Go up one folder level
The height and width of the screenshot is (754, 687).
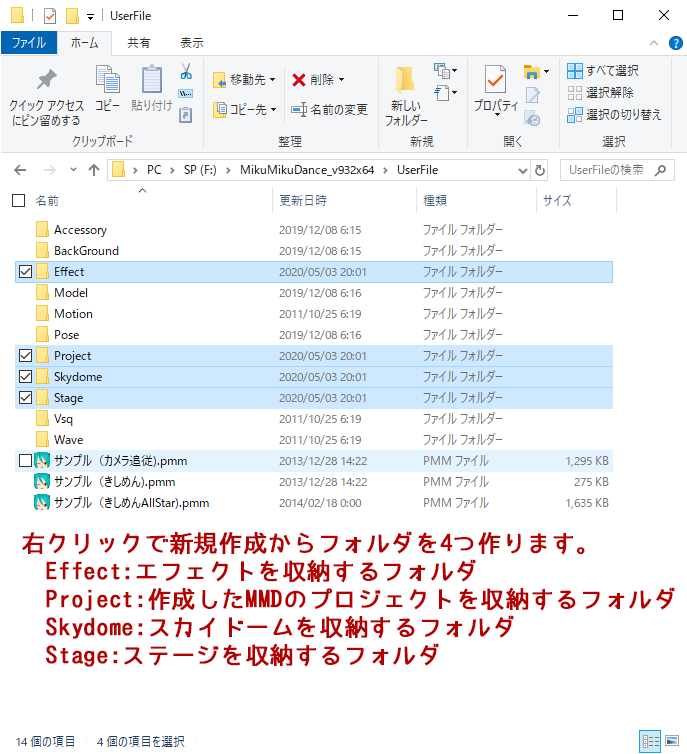click(94, 170)
